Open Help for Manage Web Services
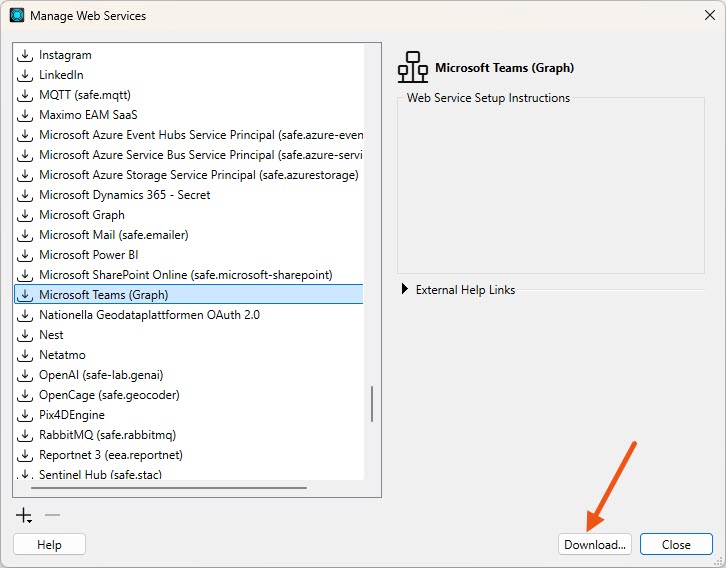The image size is (726, 568). (49, 545)
